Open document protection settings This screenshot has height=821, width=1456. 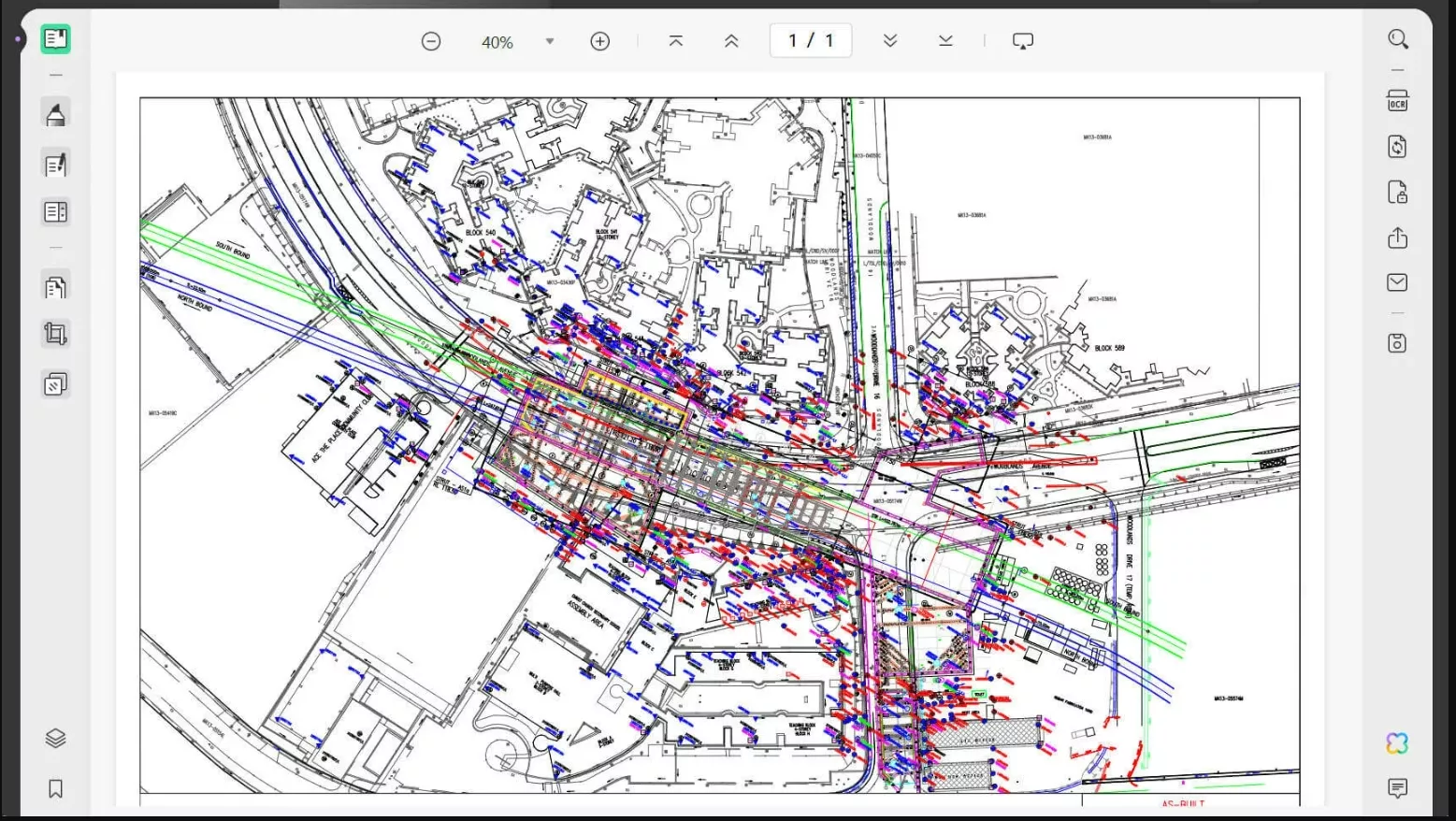[1397, 193]
